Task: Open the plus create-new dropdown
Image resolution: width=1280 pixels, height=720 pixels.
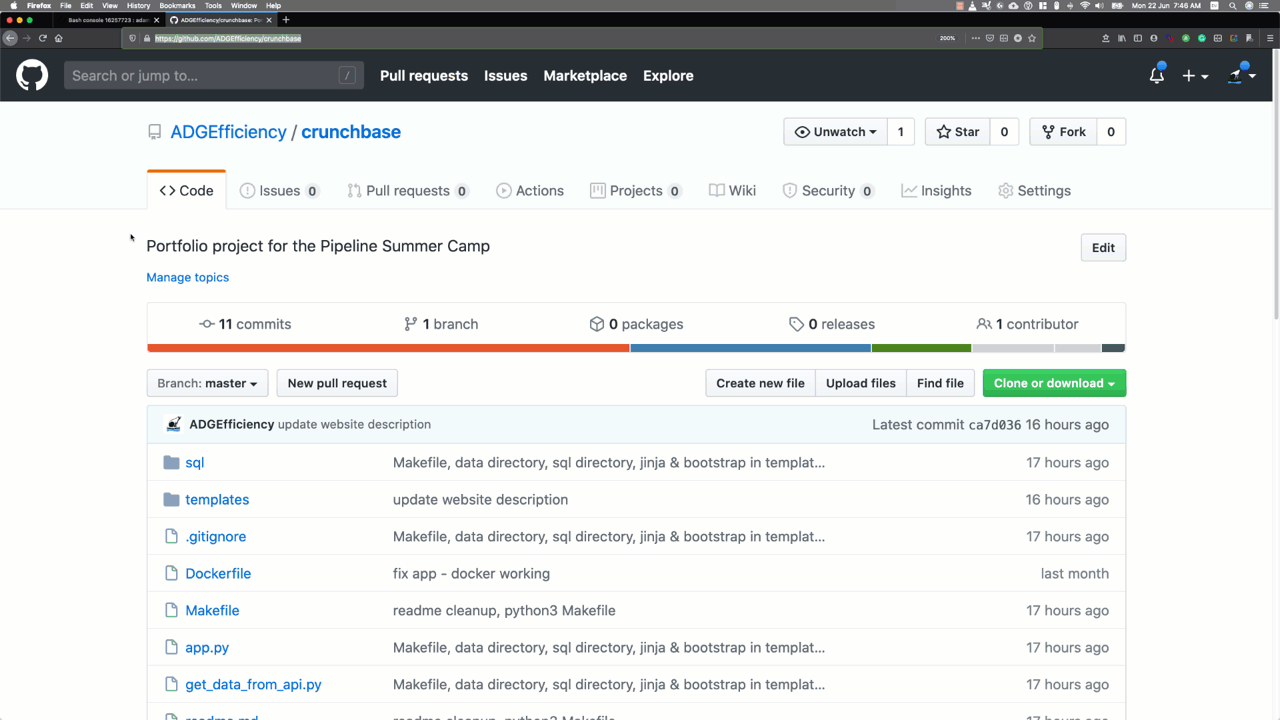Action: [1195, 76]
